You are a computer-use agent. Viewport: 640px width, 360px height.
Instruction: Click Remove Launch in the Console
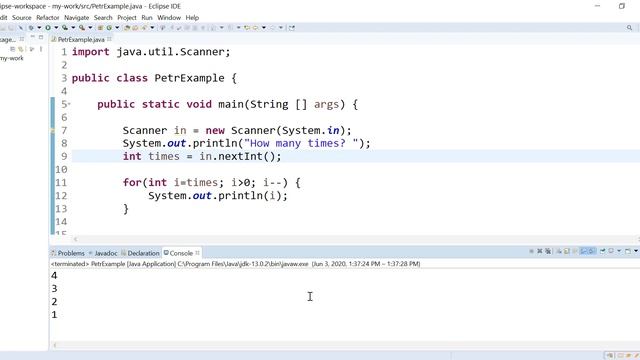tap(540, 251)
